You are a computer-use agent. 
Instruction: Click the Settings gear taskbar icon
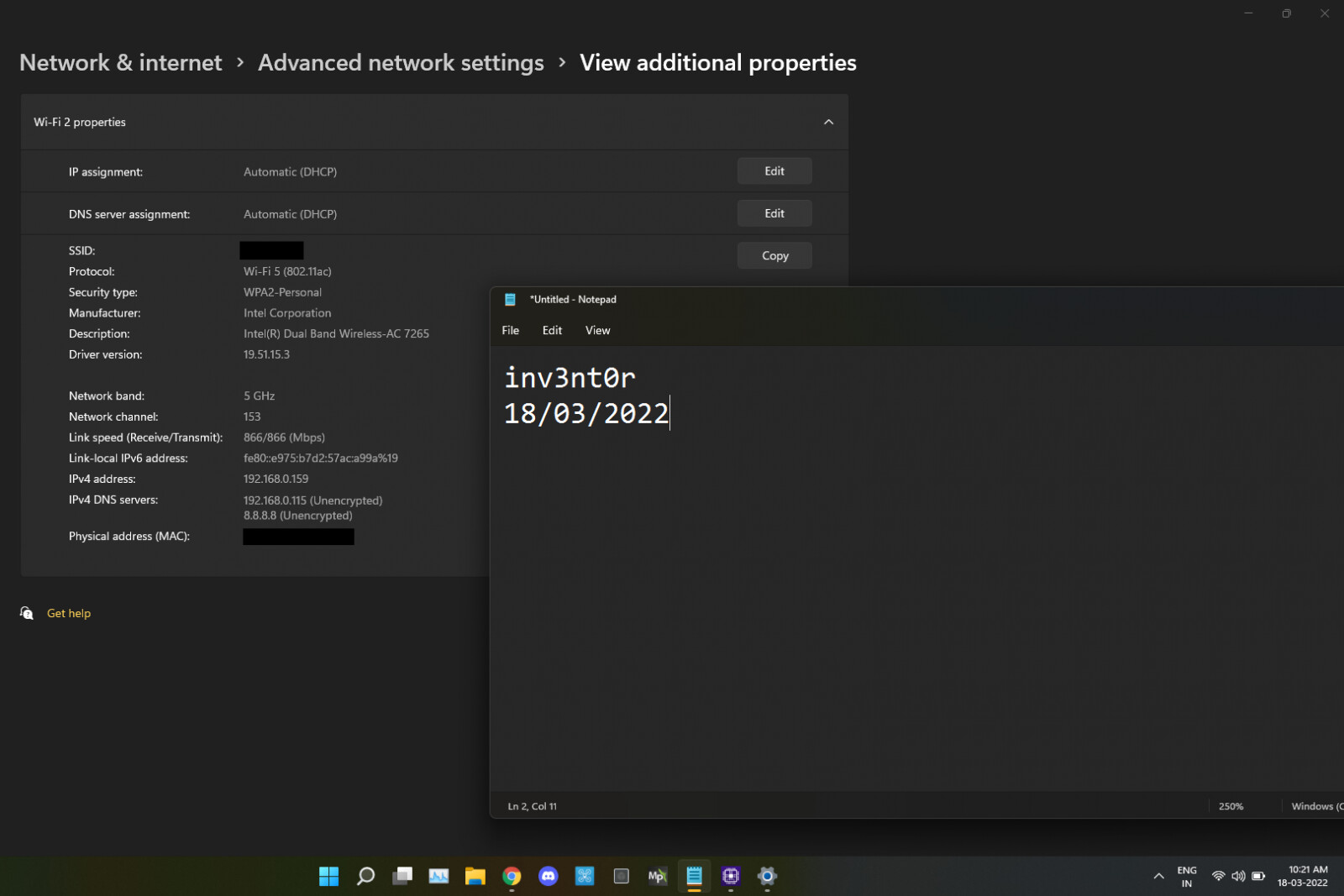click(x=767, y=876)
